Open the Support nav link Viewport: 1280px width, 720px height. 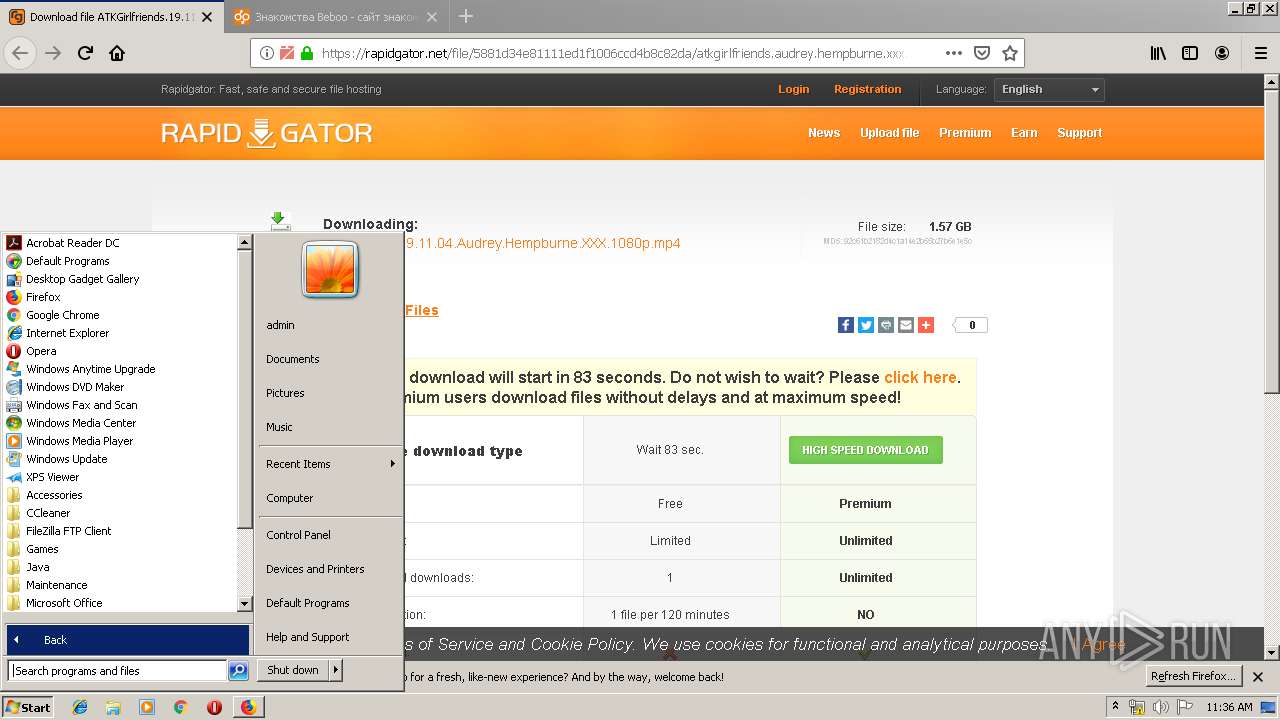click(1079, 133)
